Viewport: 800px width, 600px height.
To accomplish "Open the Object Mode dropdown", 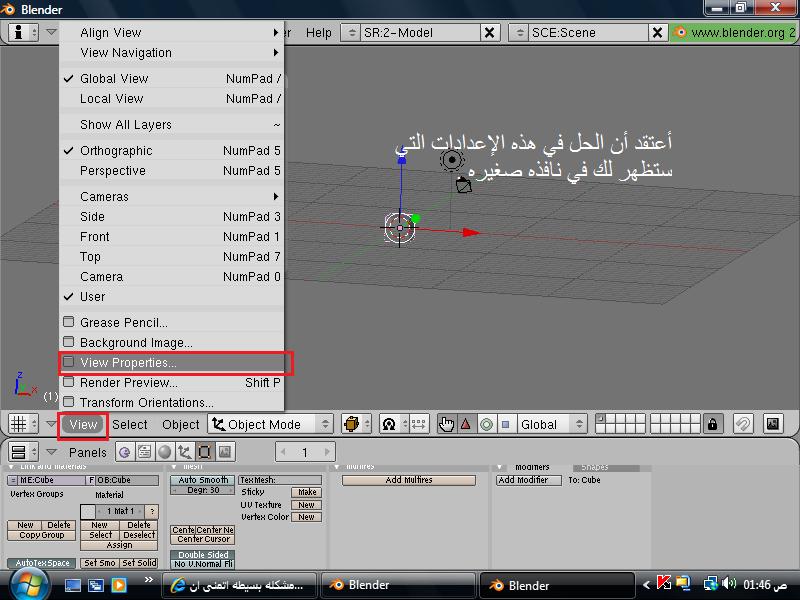I will click(x=270, y=424).
